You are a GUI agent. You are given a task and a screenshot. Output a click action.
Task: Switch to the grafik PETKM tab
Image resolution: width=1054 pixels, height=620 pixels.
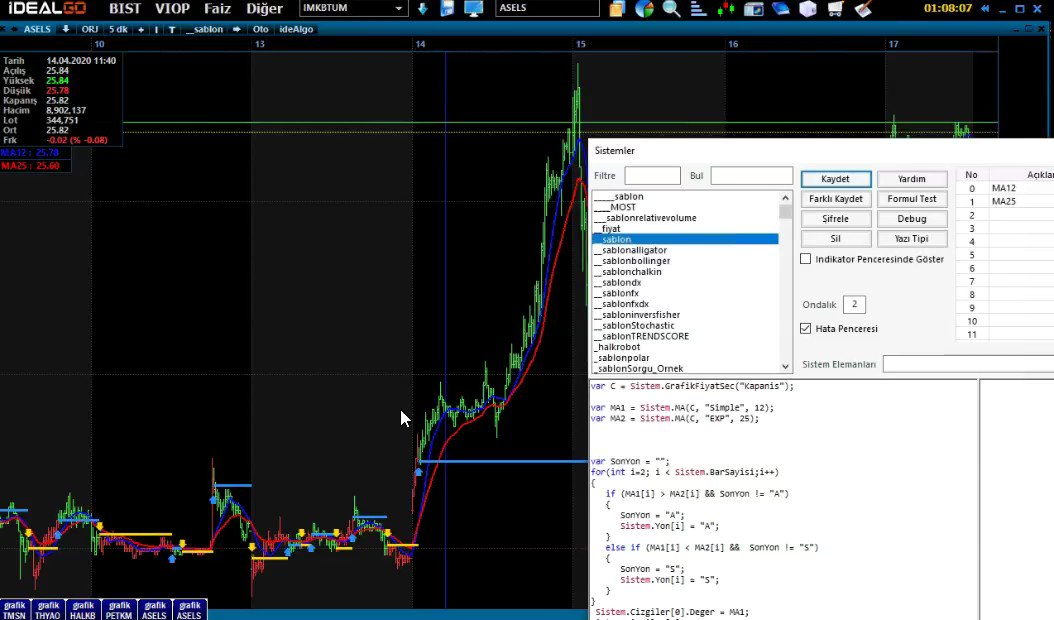pos(119,610)
